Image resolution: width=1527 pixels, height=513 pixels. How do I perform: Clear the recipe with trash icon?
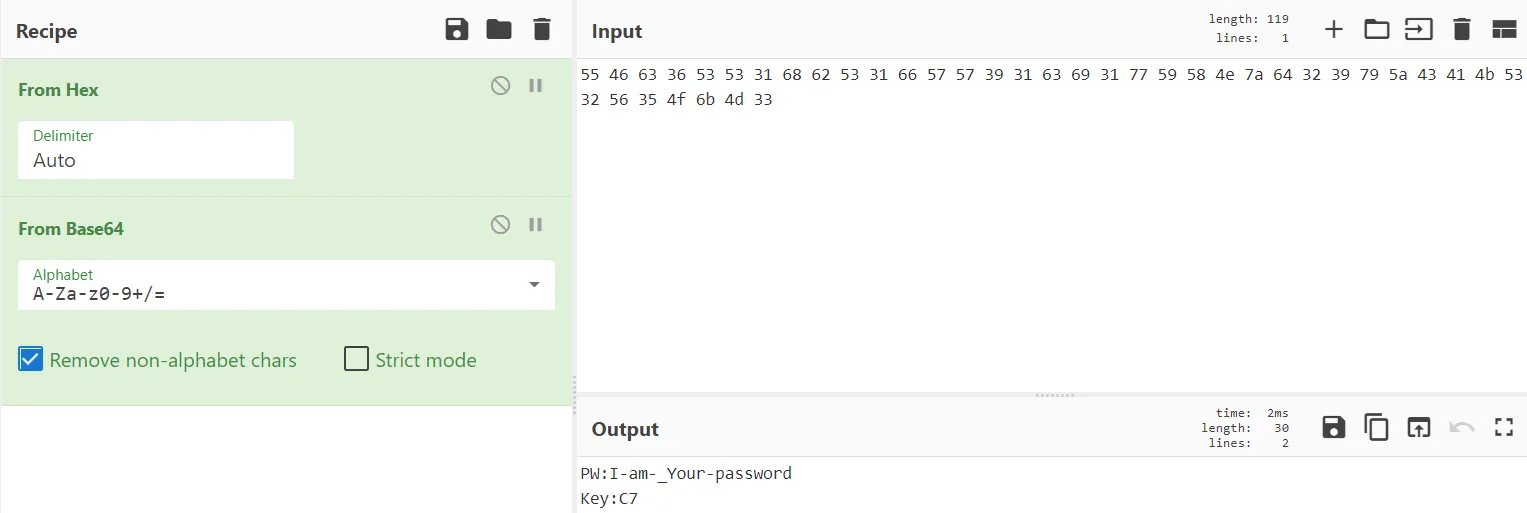pos(542,30)
